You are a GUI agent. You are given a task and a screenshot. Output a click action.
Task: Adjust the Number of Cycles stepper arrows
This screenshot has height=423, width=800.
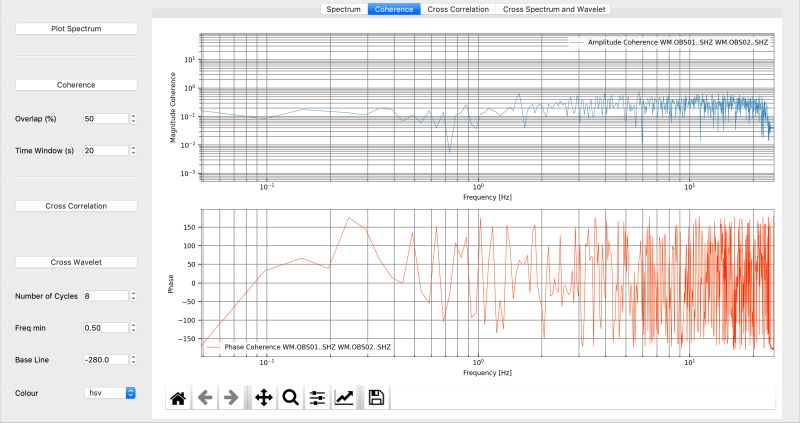[133, 296]
